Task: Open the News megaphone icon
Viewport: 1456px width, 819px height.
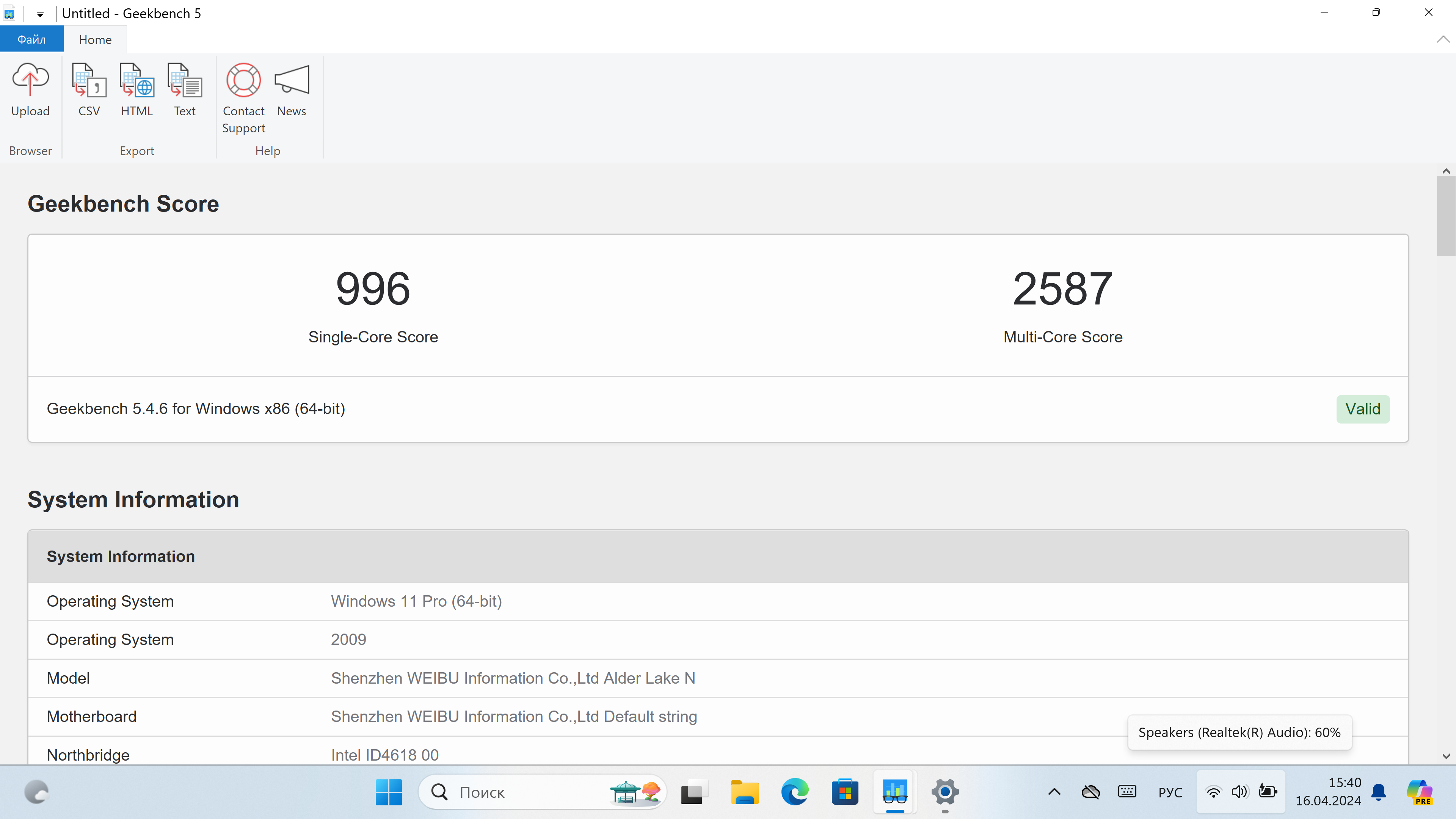Action: click(x=291, y=80)
